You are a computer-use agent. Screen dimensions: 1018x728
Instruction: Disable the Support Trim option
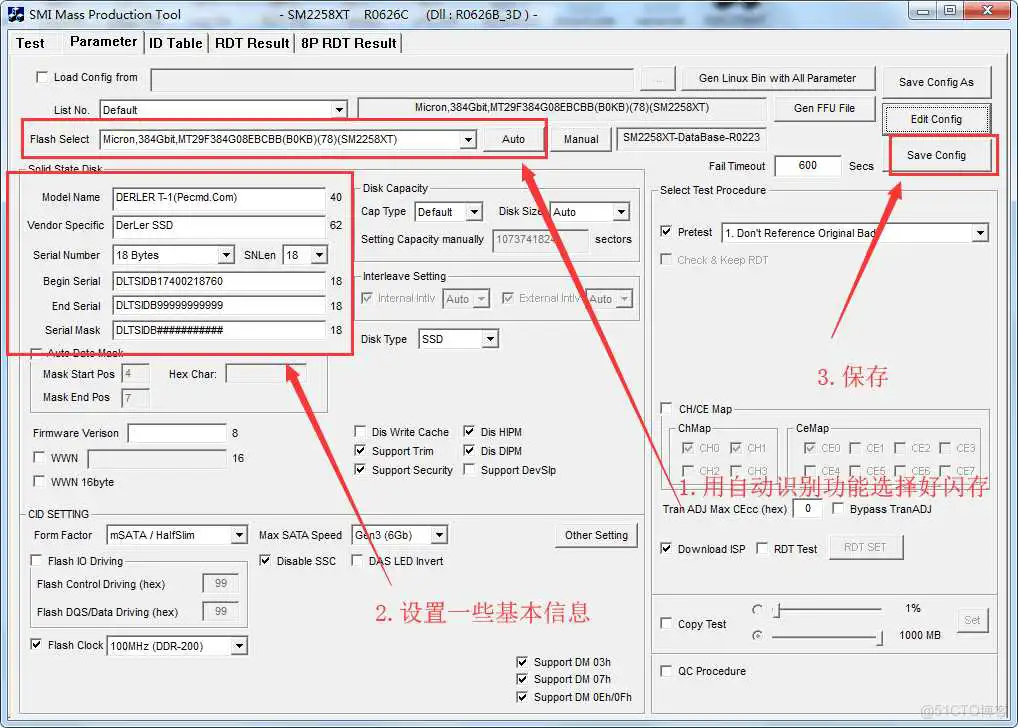[360, 450]
